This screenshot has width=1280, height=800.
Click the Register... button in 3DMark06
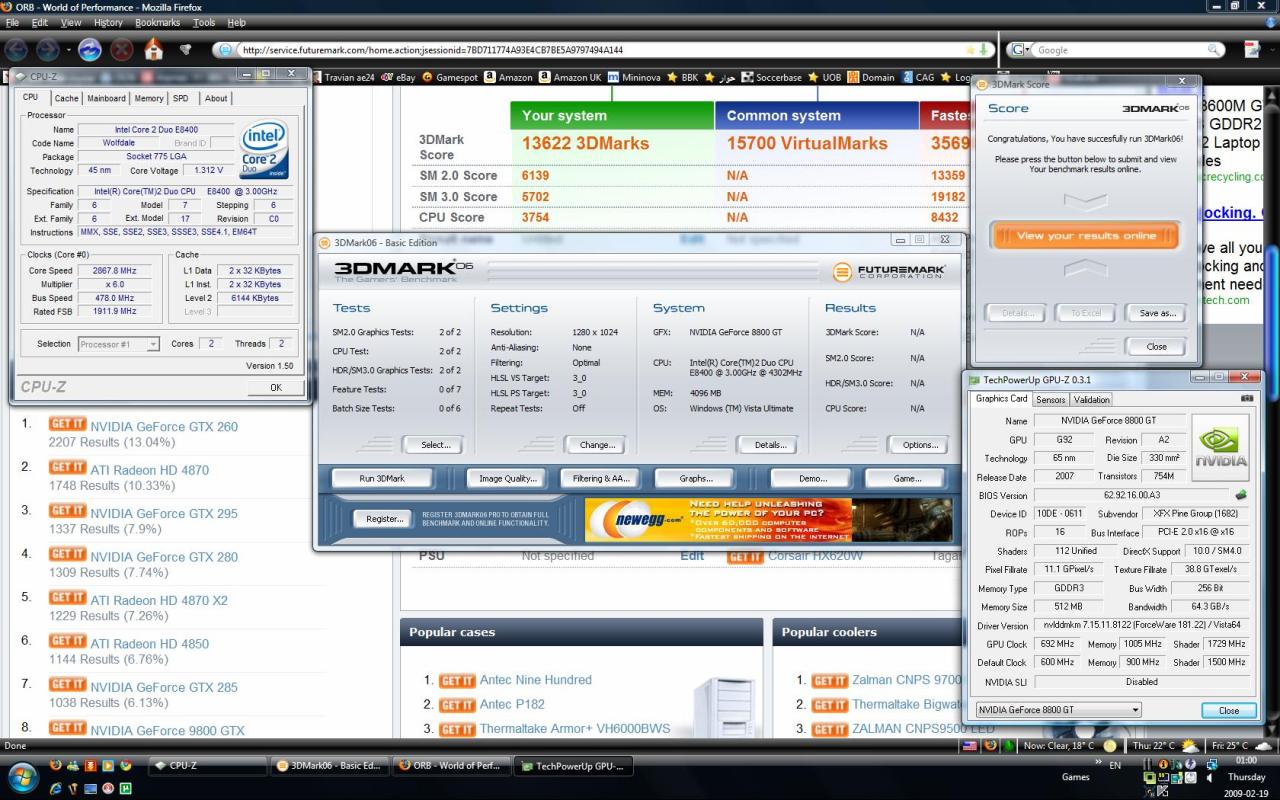pyautogui.click(x=384, y=519)
